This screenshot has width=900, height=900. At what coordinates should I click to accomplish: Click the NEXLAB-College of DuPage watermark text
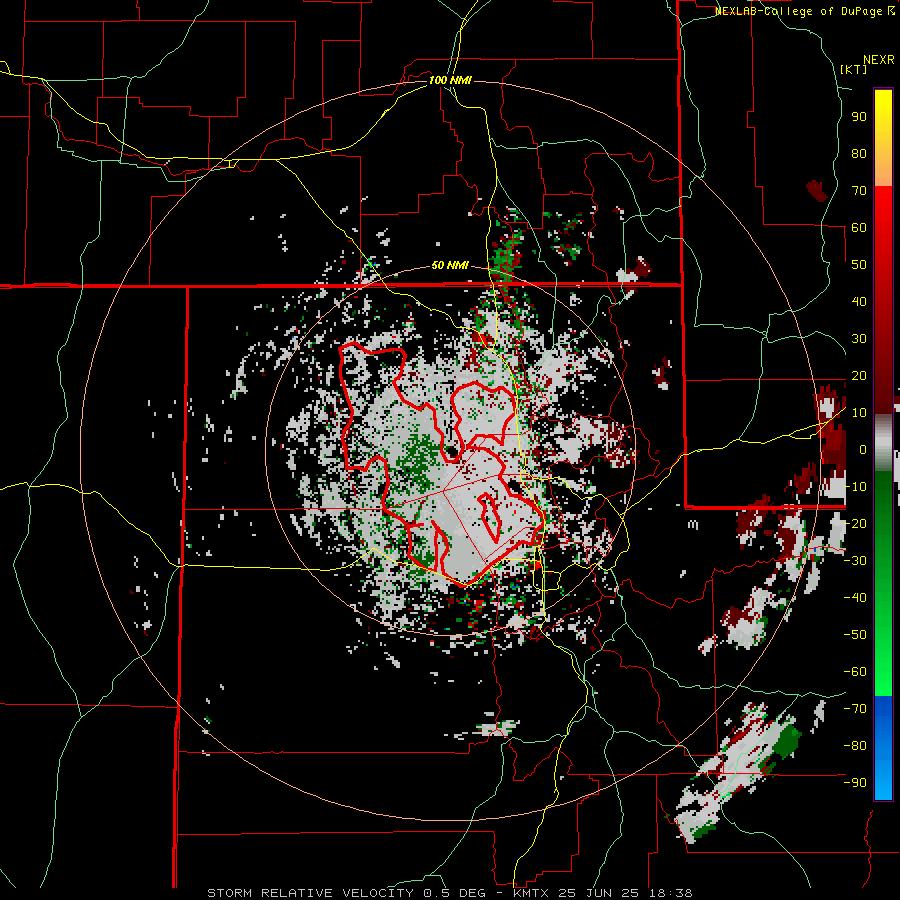pos(800,11)
